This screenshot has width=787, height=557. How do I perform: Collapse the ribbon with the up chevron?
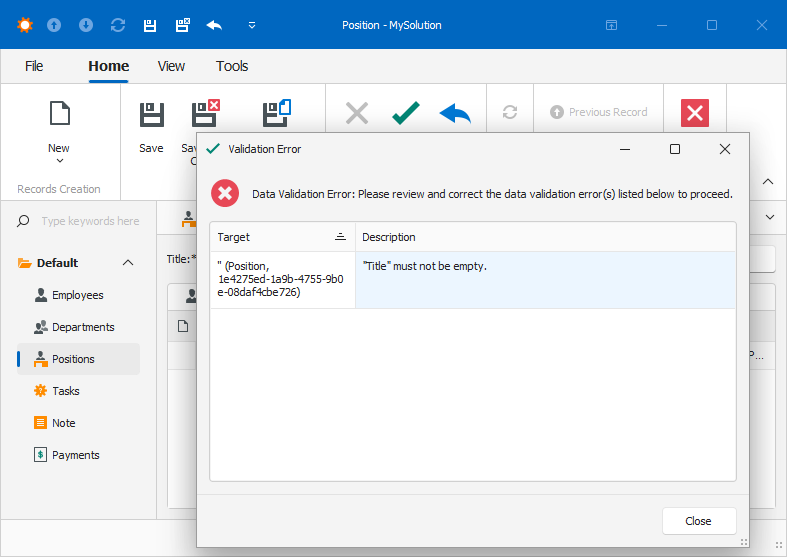click(768, 182)
